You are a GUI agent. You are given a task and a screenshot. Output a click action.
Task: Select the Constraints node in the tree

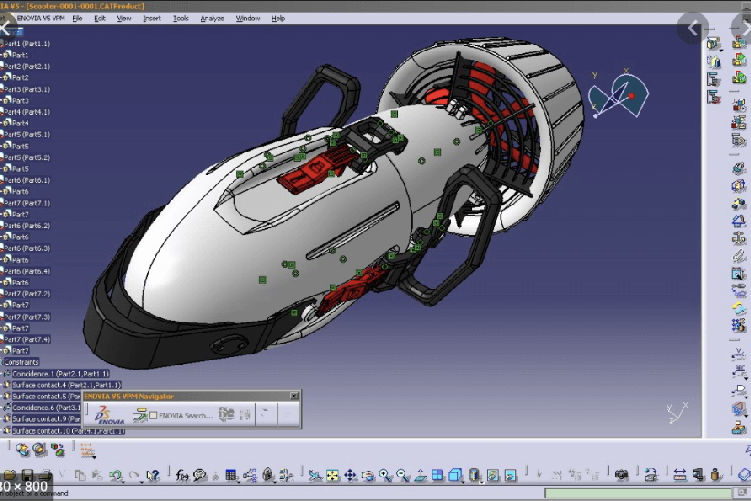[24, 362]
